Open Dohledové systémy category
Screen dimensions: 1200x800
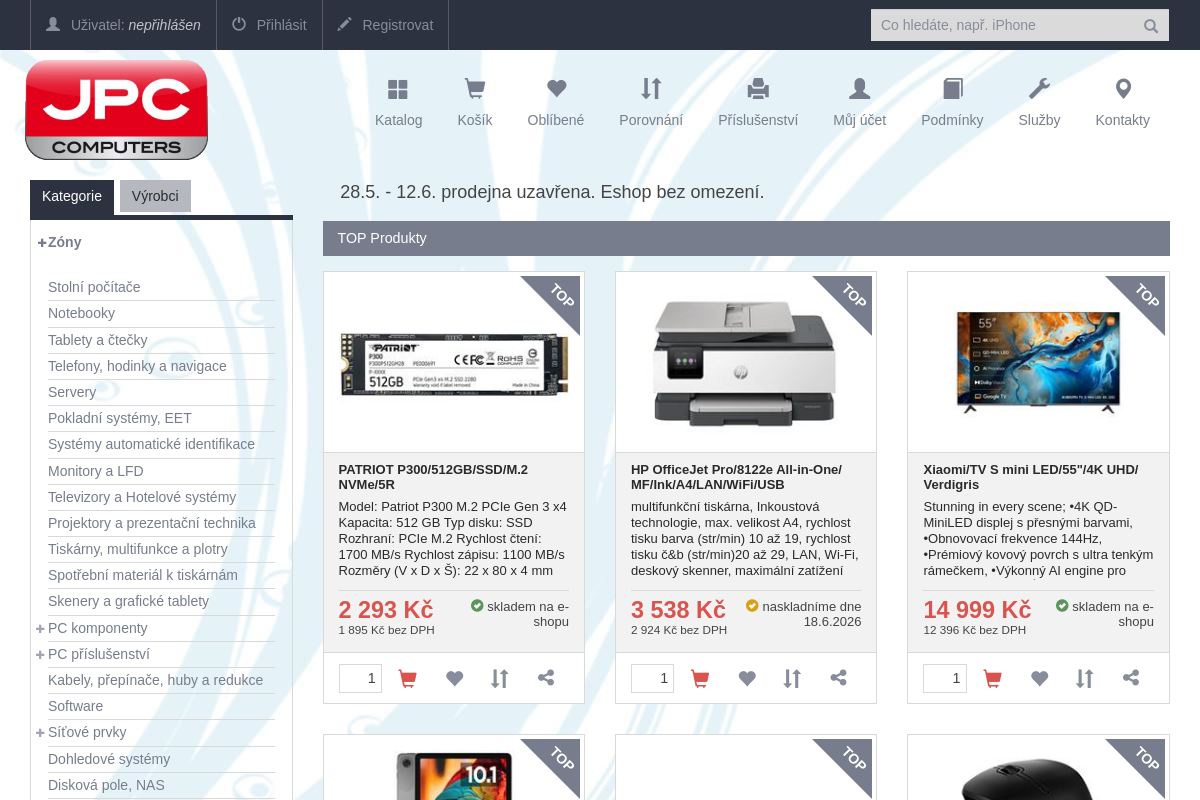(109, 759)
